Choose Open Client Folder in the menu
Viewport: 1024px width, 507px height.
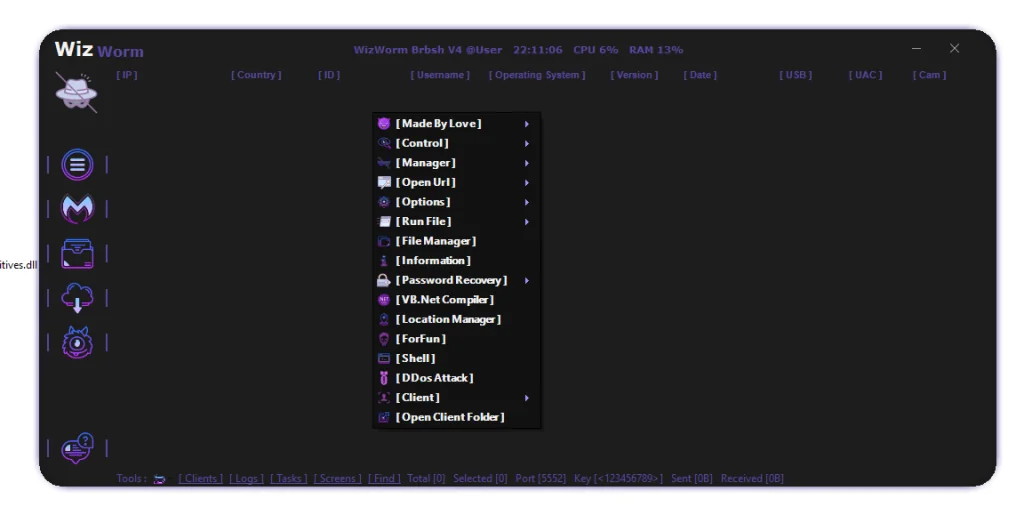click(x=449, y=417)
